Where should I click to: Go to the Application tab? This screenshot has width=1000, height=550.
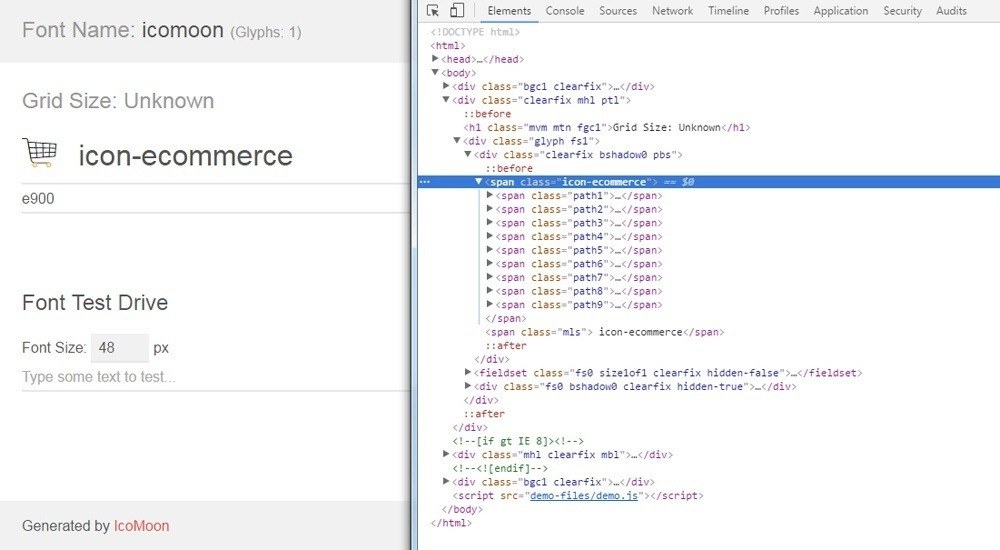point(841,11)
